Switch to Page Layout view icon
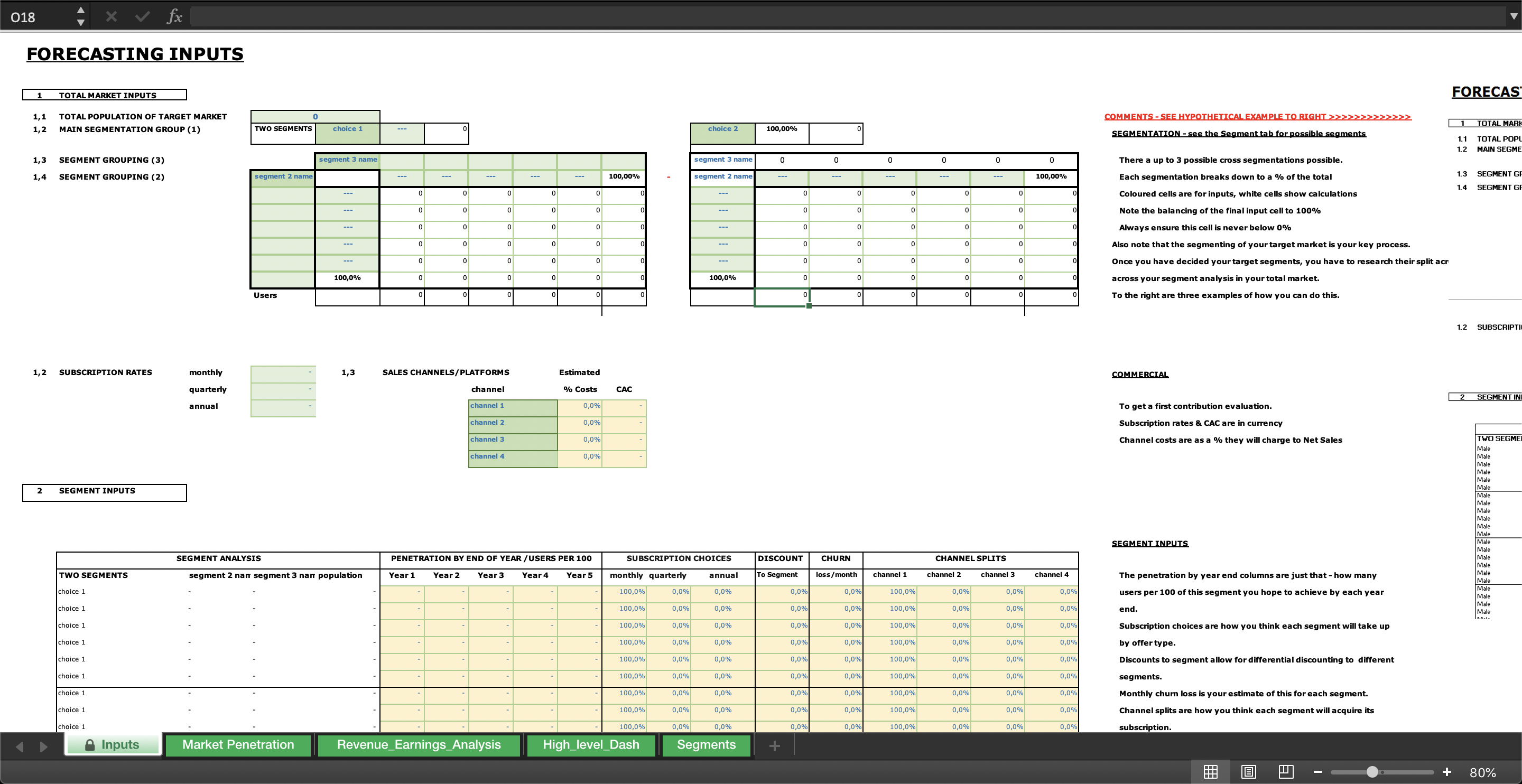The height and width of the screenshot is (784, 1522). (x=1248, y=772)
